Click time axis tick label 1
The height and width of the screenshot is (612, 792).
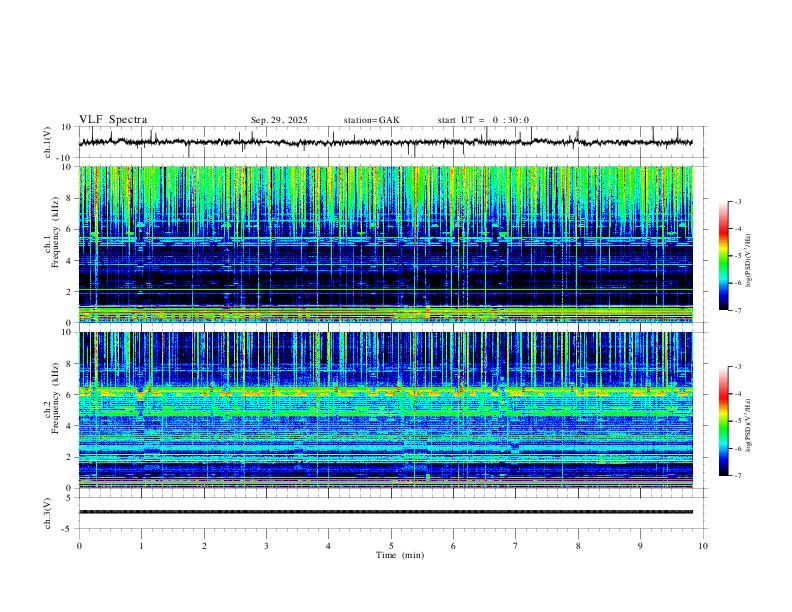[x=141, y=546]
